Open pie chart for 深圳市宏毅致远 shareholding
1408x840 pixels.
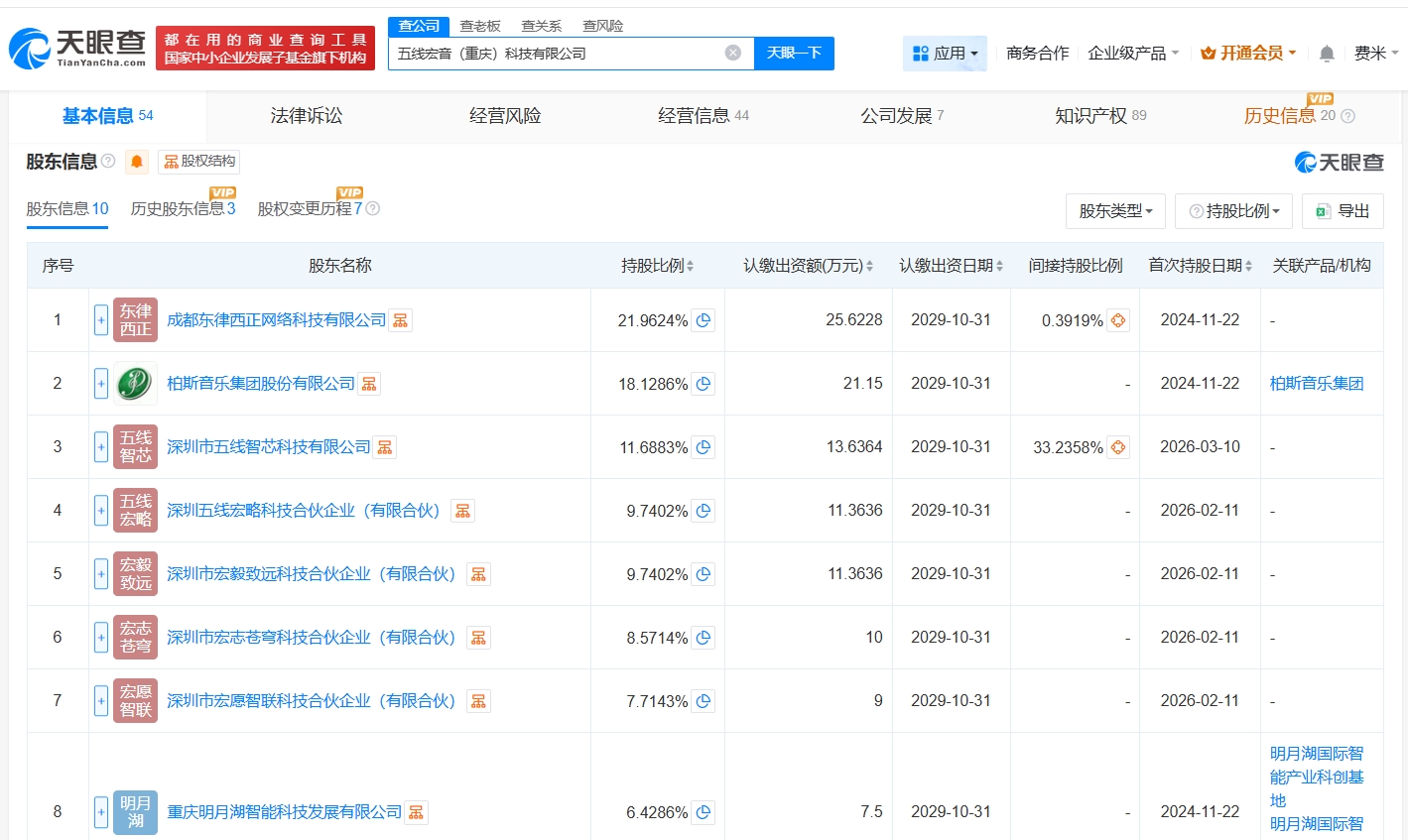point(704,574)
